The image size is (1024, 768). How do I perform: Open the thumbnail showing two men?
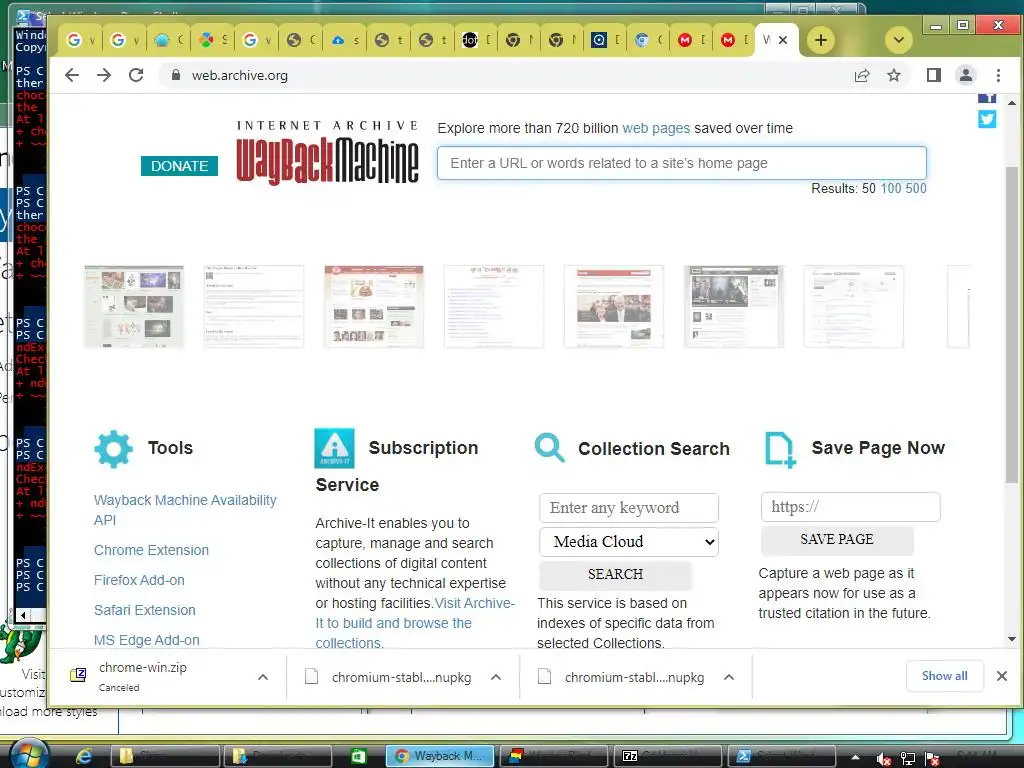pyautogui.click(x=614, y=306)
